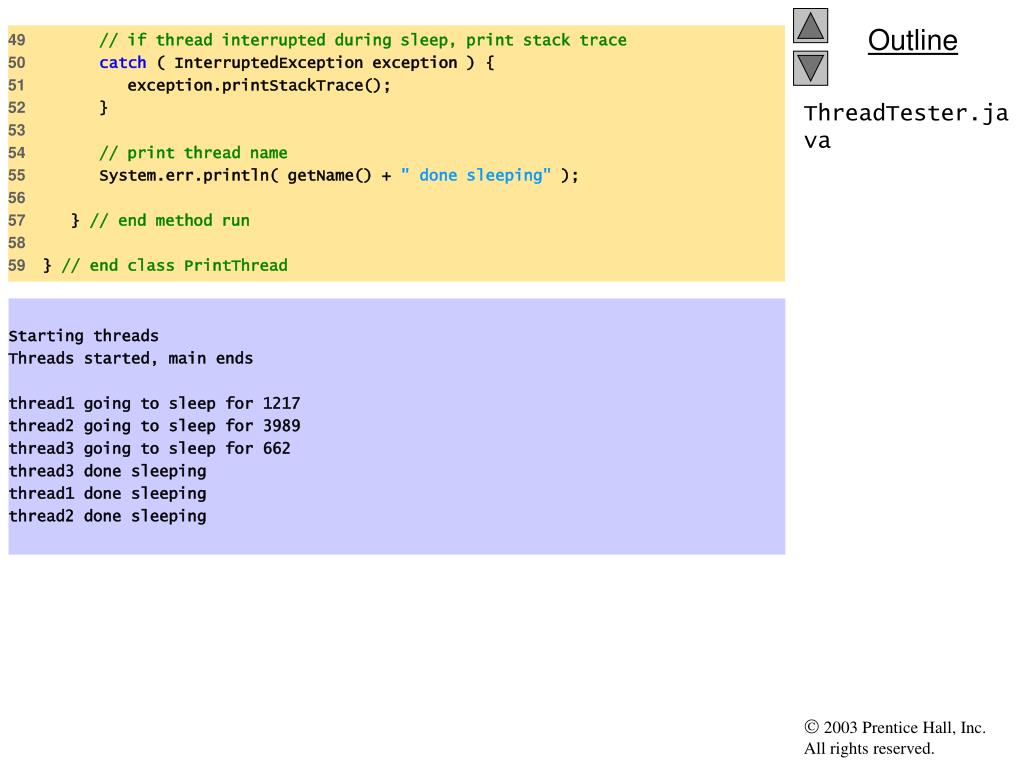Viewport: 1024px width, 768px height.
Task: Click the thread1 going to sleep output line
Action: point(154,404)
